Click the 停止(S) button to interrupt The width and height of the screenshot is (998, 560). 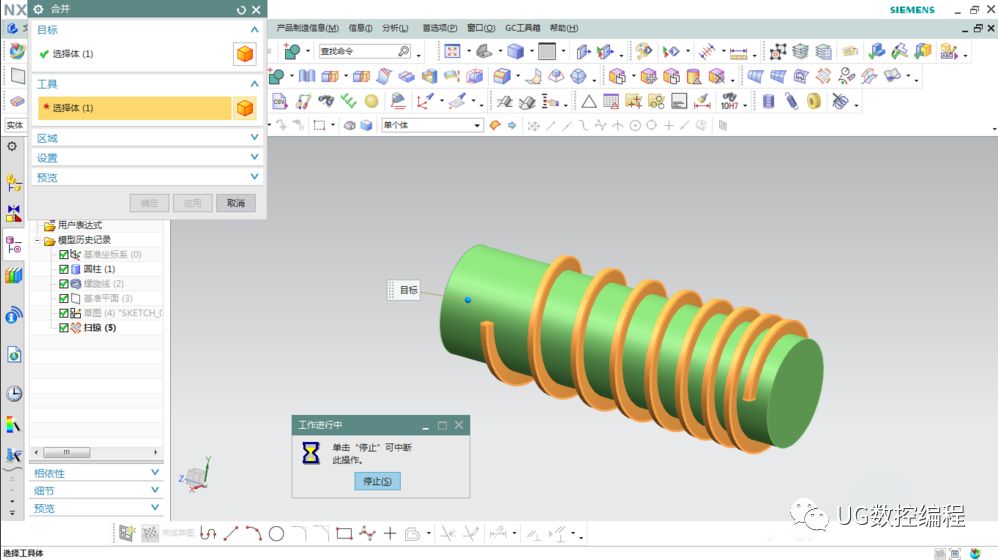377,481
